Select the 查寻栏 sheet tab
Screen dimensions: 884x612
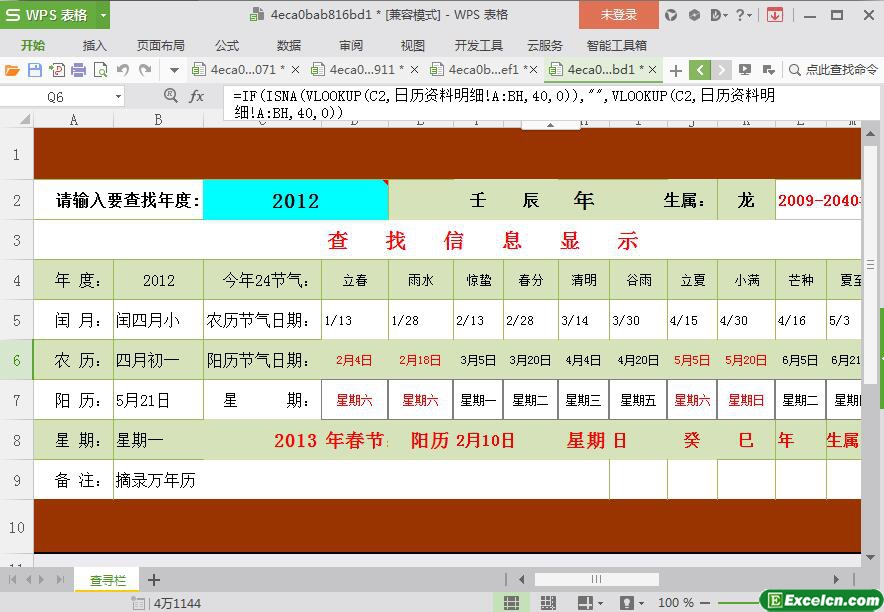point(108,580)
